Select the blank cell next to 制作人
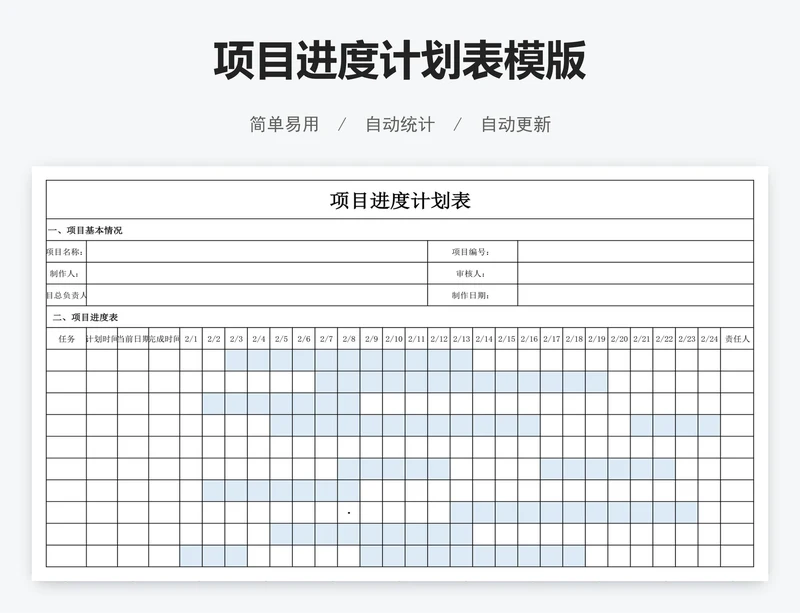The height and width of the screenshot is (613, 800). (x=257, y=273)
